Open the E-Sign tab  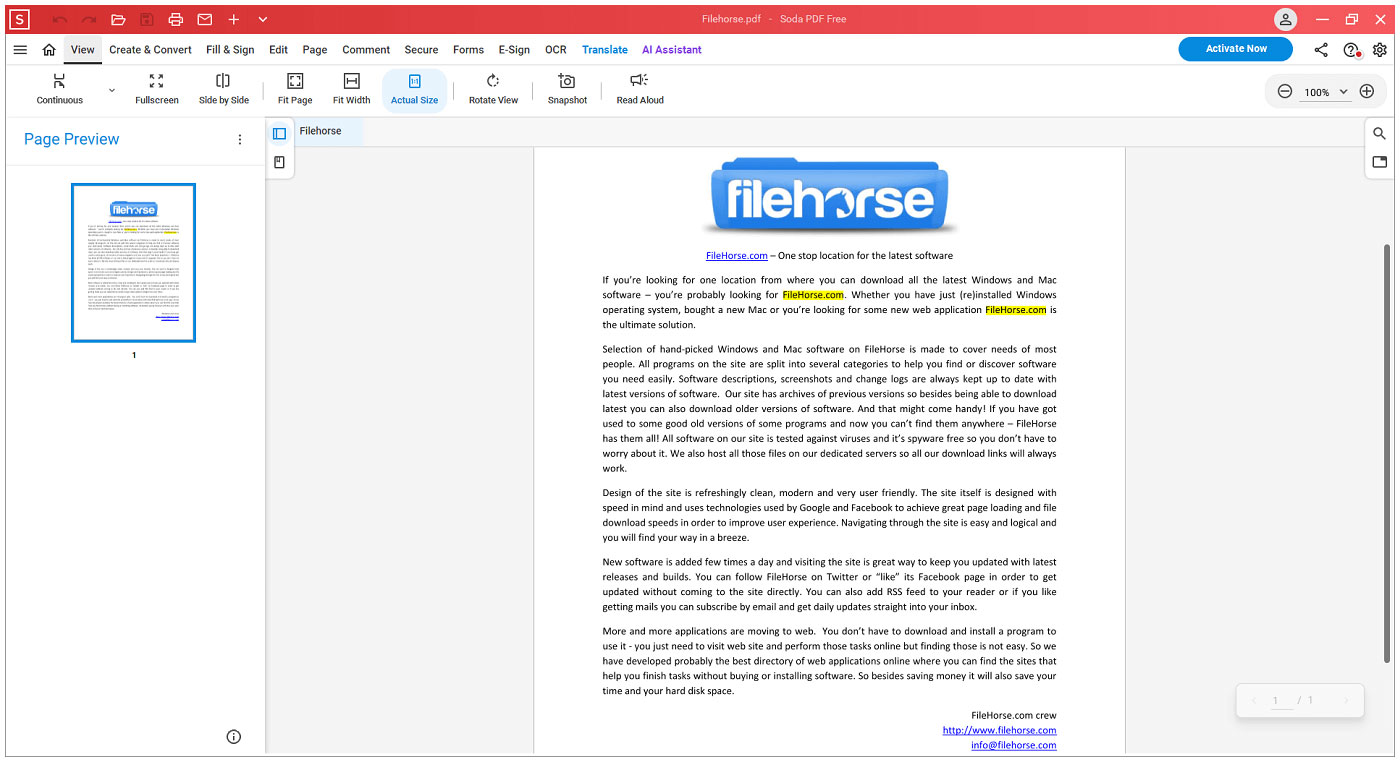click(x=514, y=49)
